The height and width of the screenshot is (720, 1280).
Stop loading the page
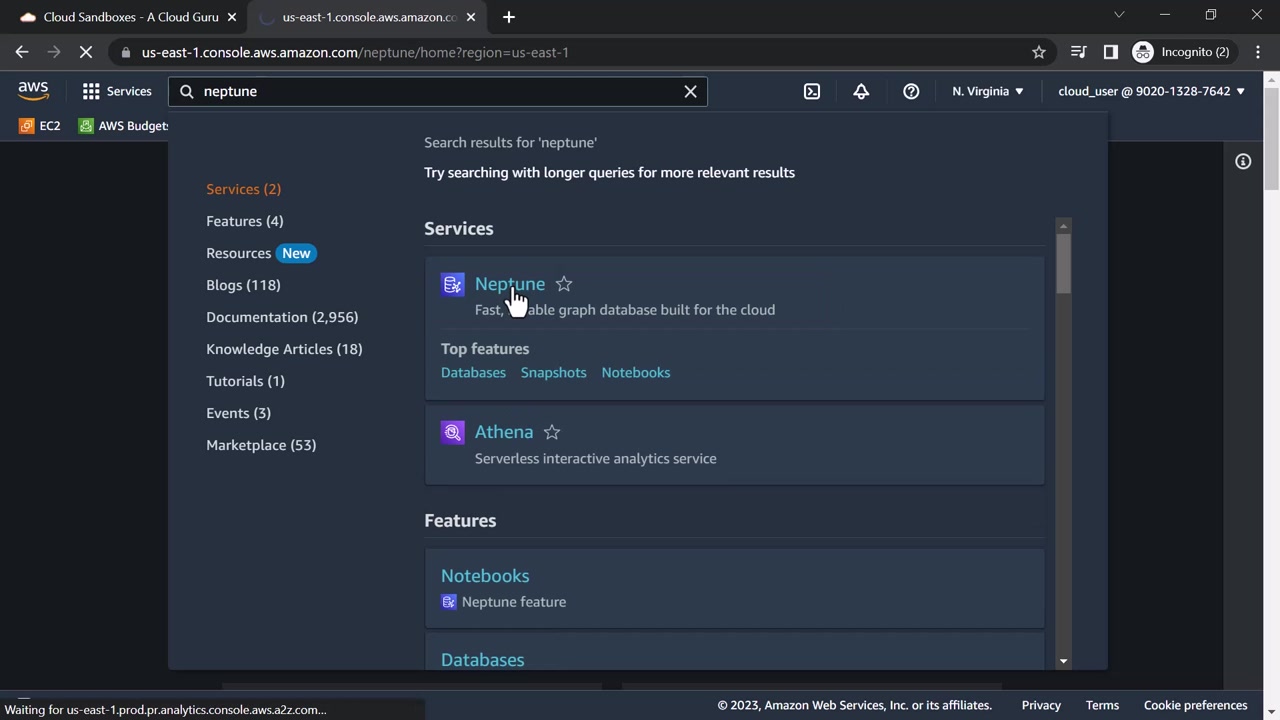tap(86, 52)
